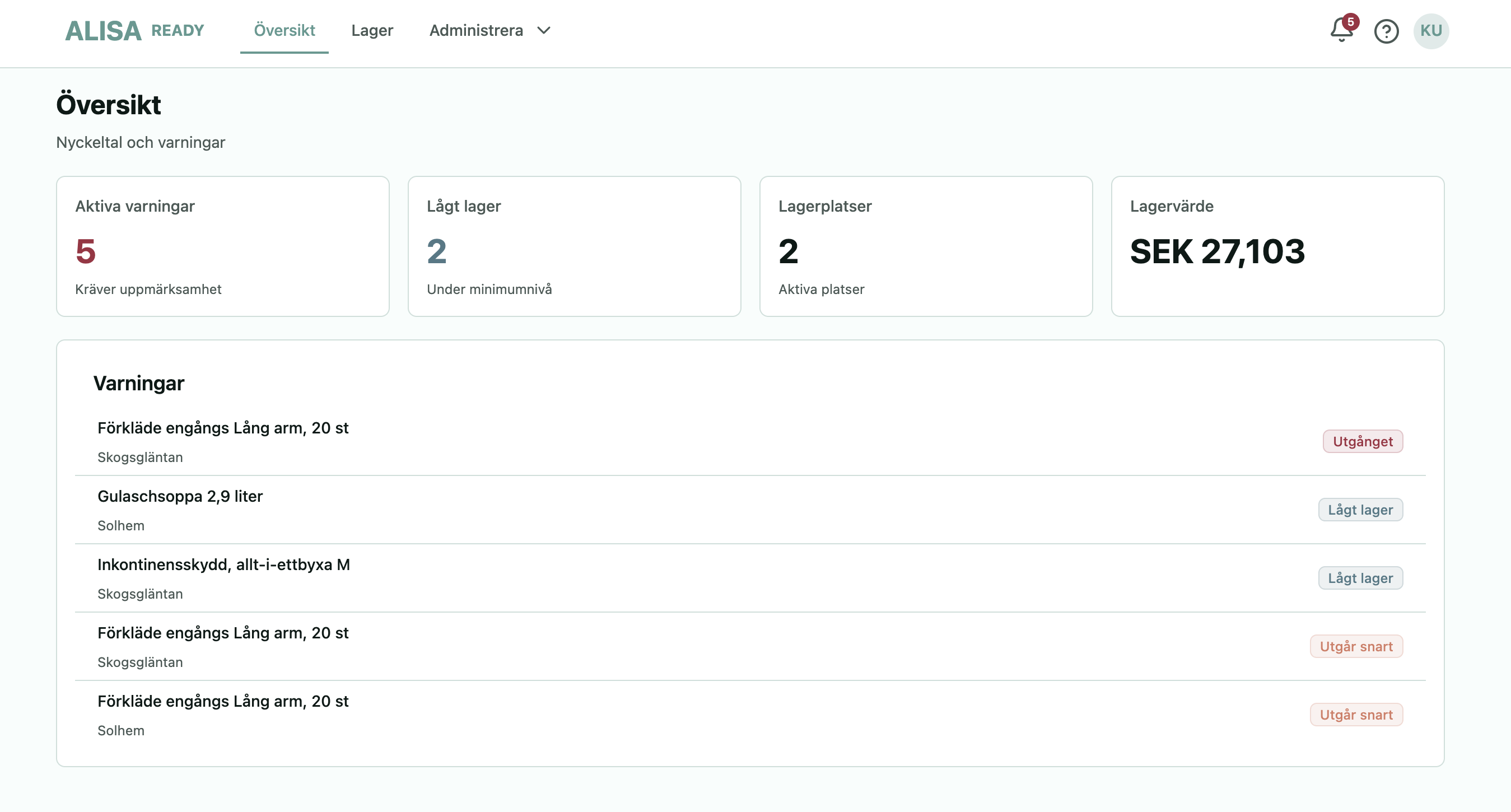Open the Administrera menu

click(475, 30)
